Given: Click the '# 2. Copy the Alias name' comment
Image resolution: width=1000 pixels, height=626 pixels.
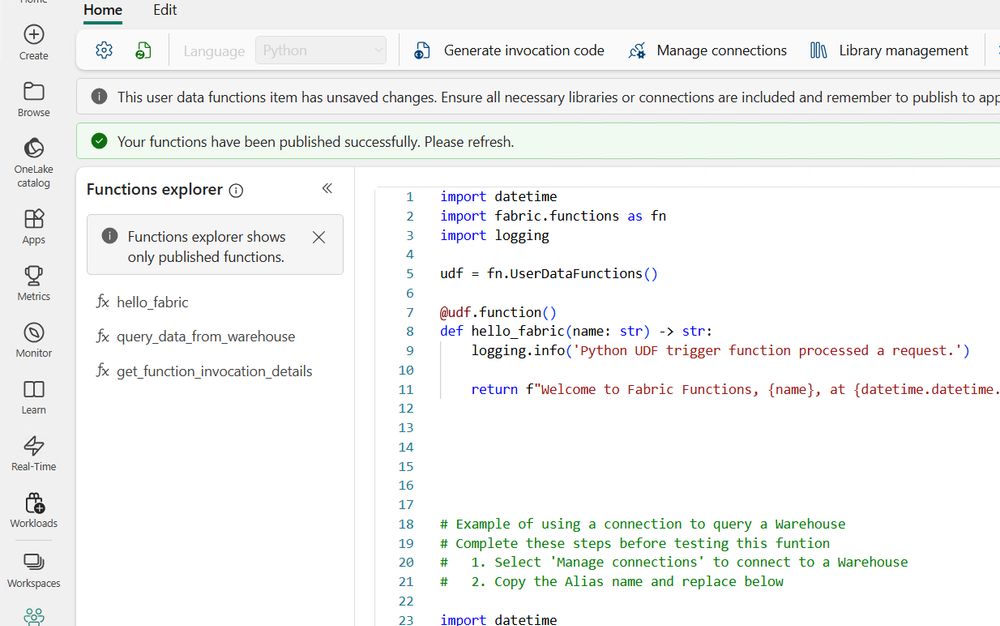Looking at the screenshot, I should click(x=612, y=581).
